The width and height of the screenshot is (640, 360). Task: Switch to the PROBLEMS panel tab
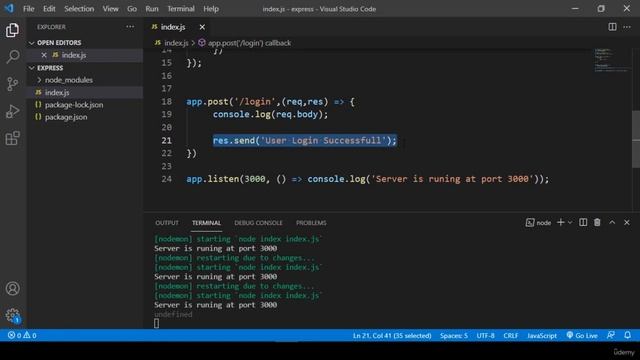coord(311,223)
